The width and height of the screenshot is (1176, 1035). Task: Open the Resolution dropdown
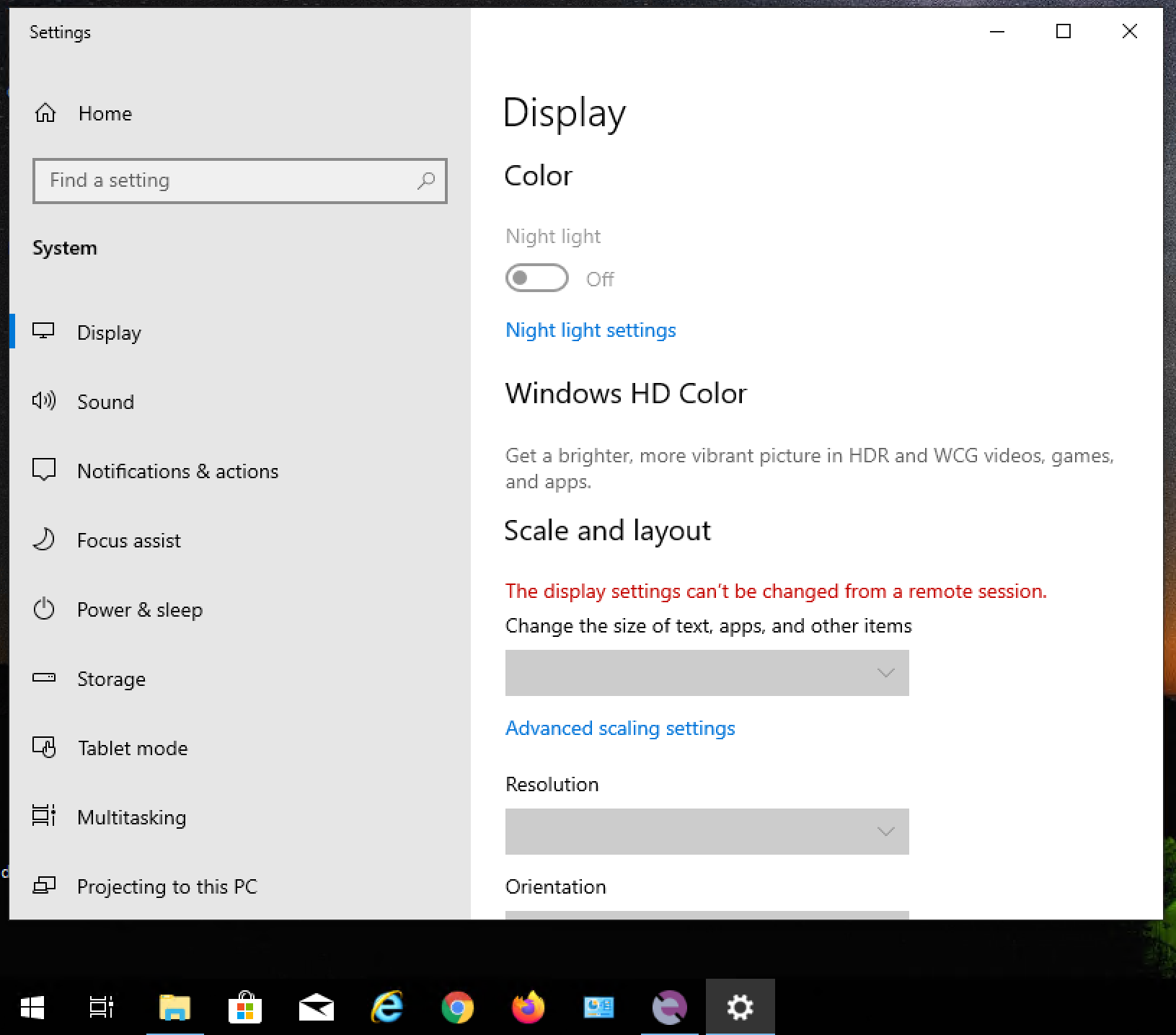pos(707,832)
